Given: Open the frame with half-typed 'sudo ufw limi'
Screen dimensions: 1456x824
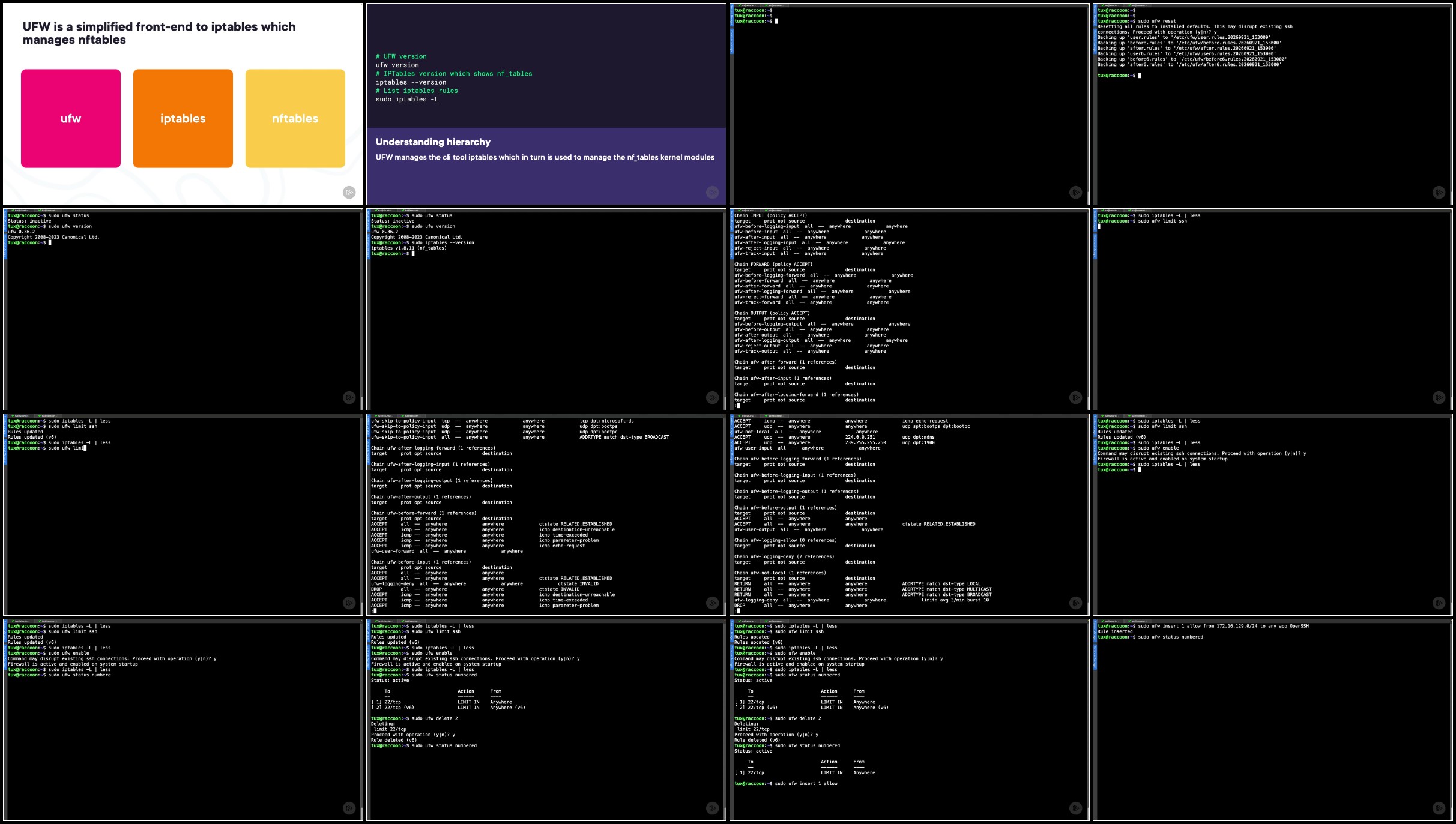Looking at the screenshot, I should pos(183,514).
